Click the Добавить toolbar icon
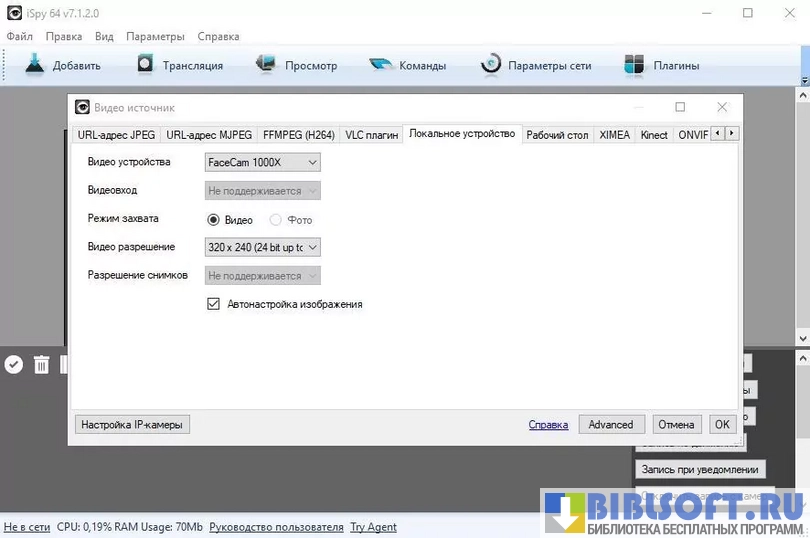 coord(35,65)
